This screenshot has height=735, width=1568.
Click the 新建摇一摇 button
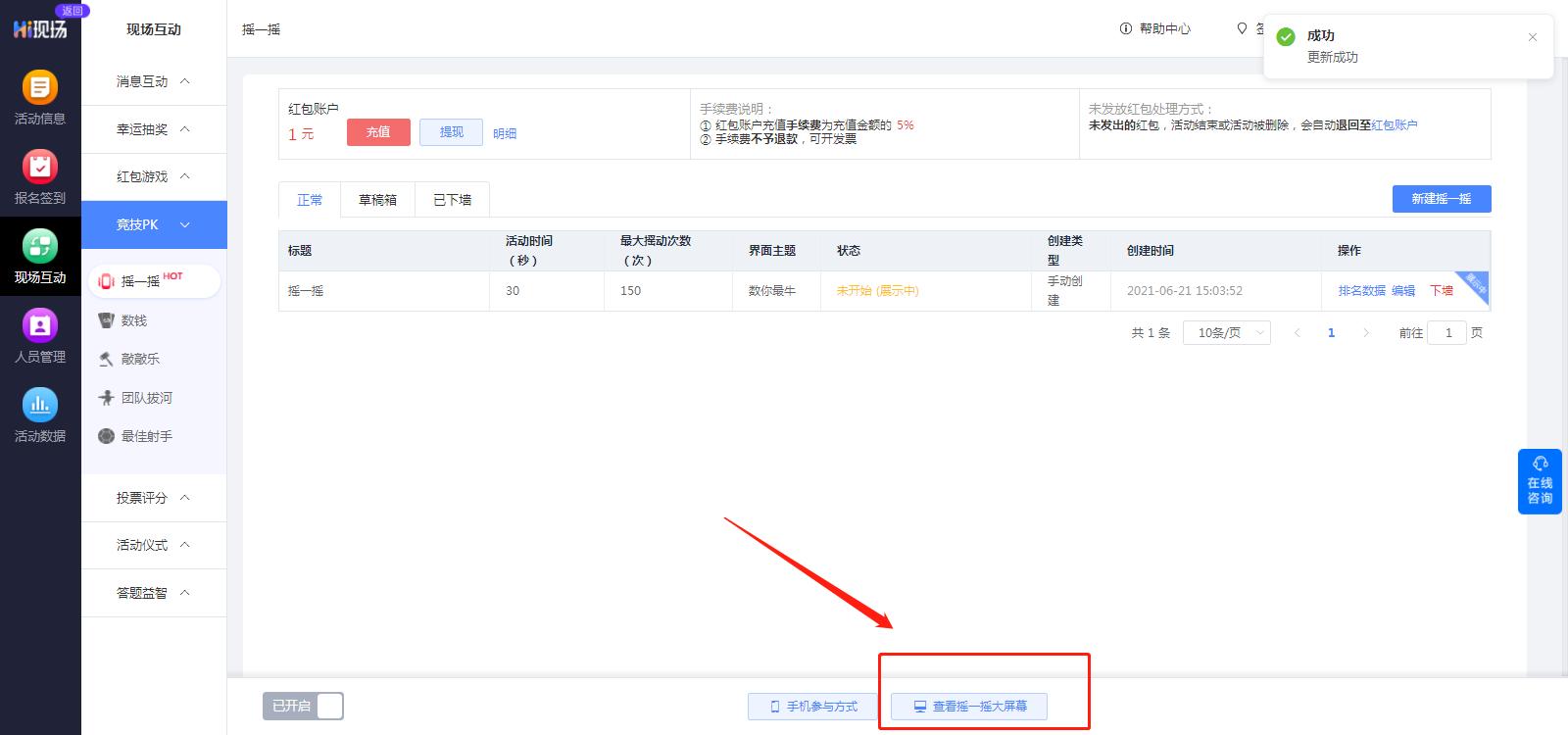(x=1442, y=199)
